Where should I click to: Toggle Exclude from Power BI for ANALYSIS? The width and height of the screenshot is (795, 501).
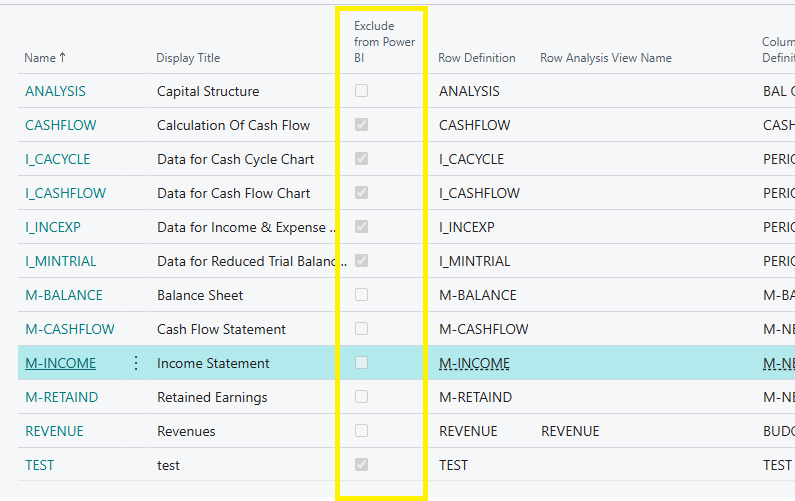[361, 91]
